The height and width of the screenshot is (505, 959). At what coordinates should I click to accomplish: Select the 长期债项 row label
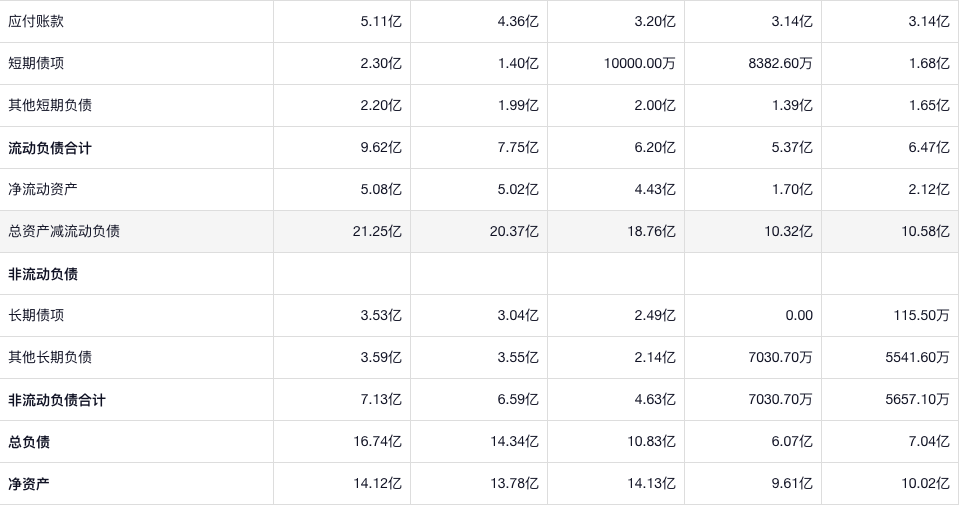tap(36, 315)
